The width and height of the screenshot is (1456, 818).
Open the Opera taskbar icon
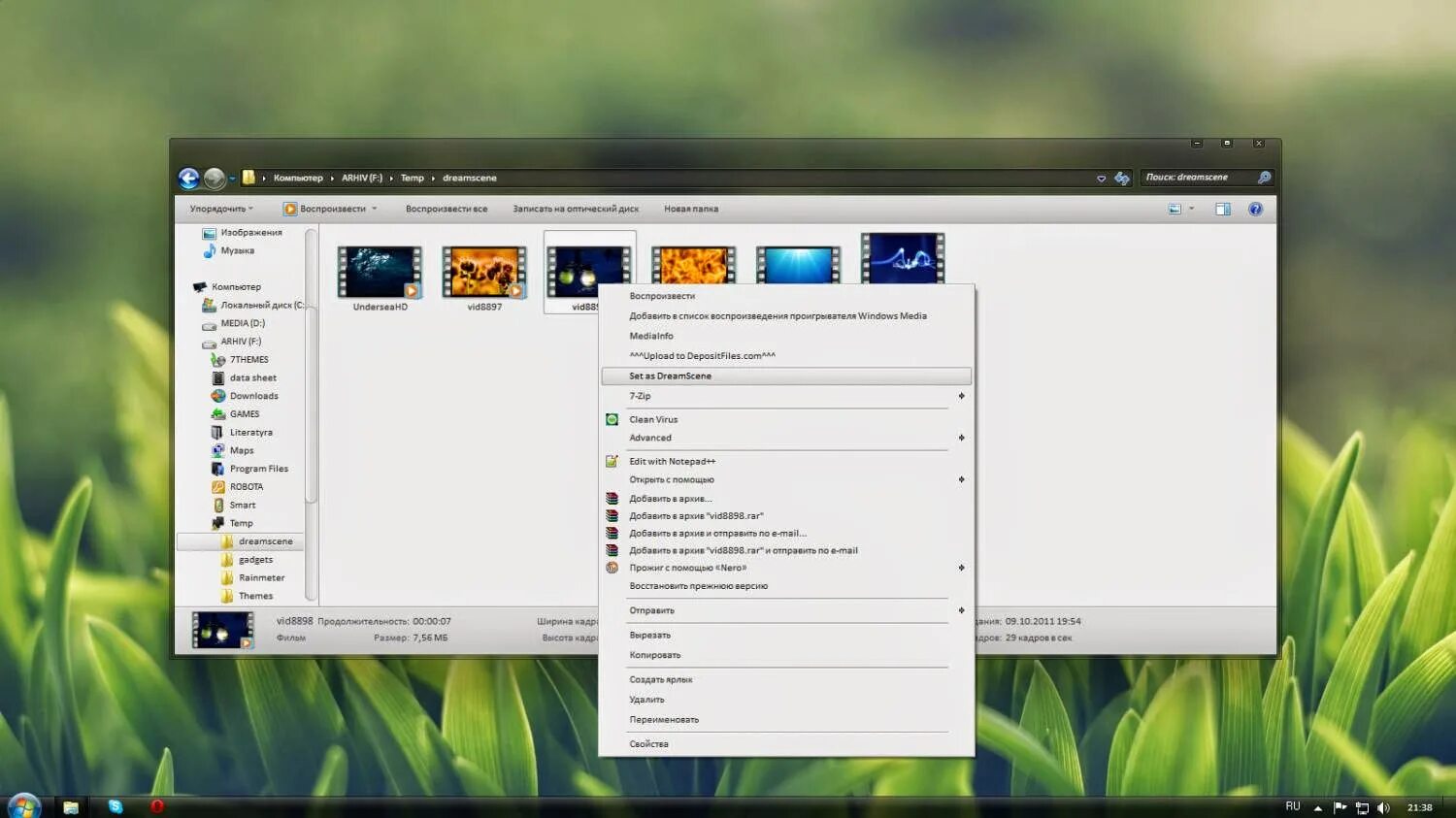click(157, 806)
